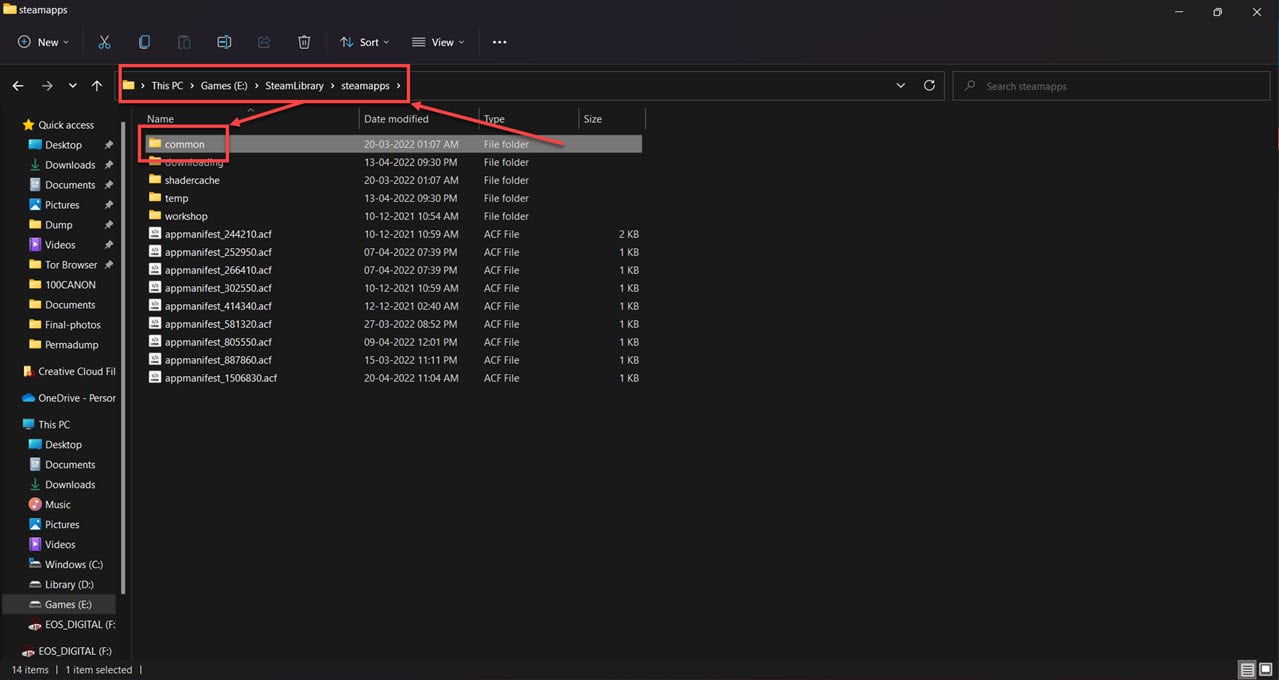Open the New item dropdown

pos(42,42)
